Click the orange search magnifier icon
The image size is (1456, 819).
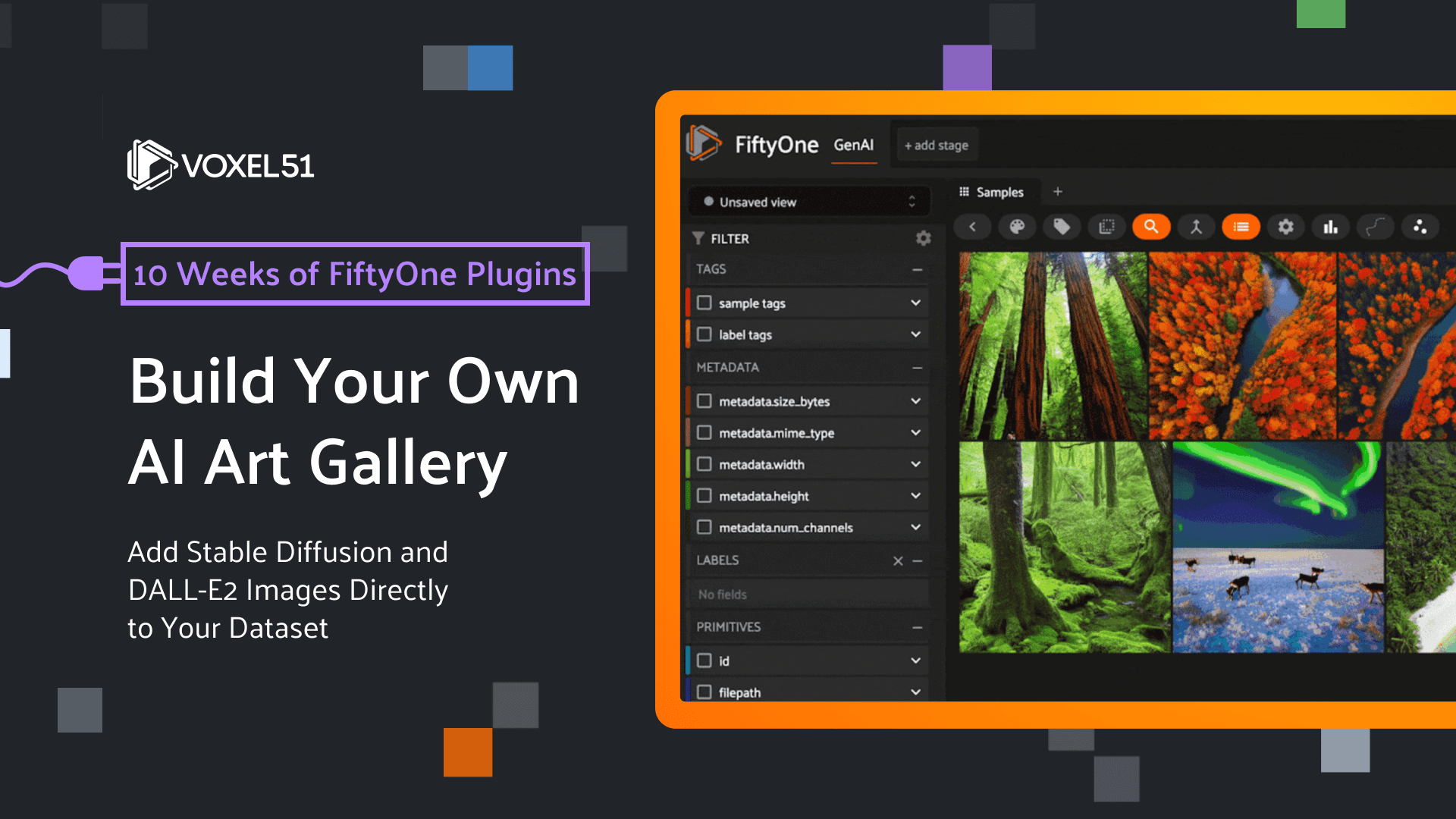[x=1151, y=227]
